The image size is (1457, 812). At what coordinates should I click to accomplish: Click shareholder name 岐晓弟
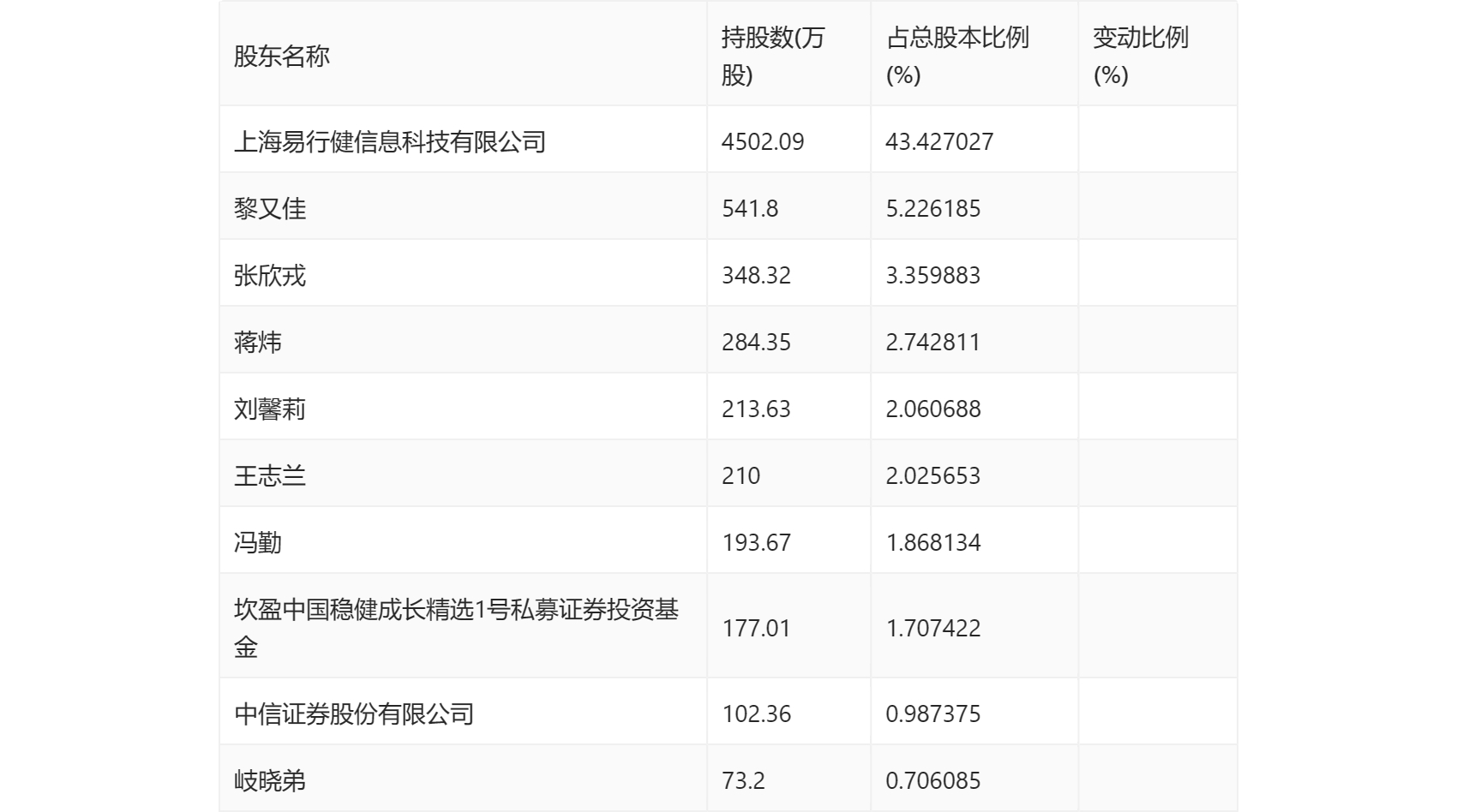[x=270, y=780]
